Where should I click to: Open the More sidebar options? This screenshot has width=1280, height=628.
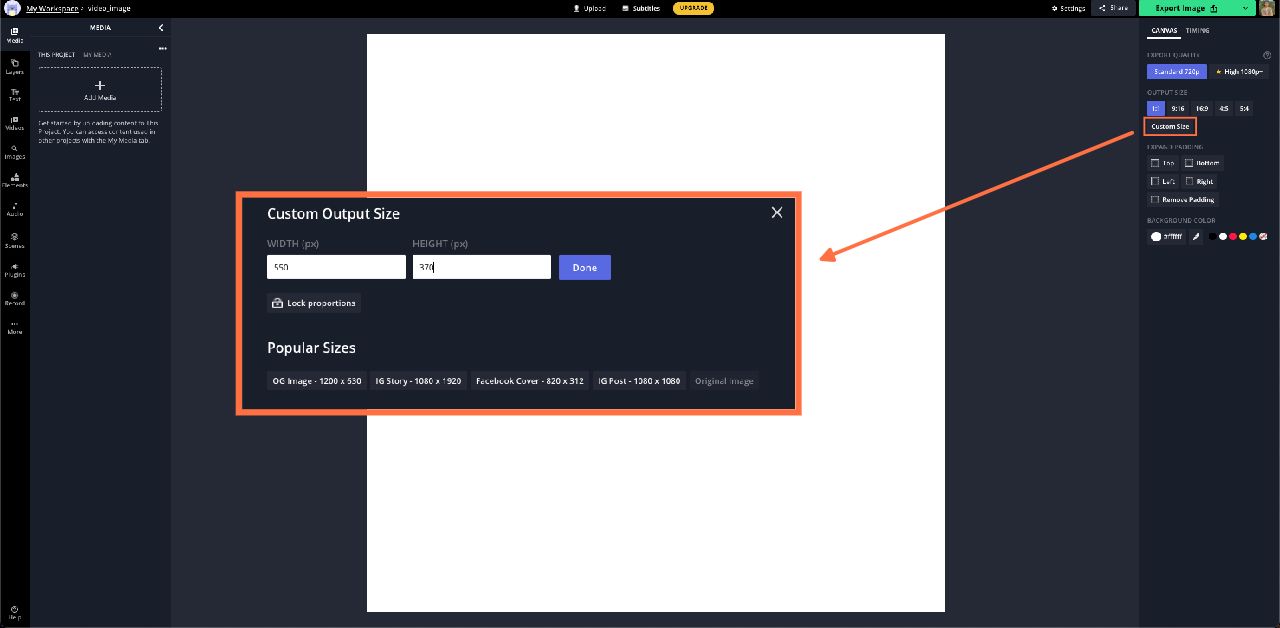[14, 327]
